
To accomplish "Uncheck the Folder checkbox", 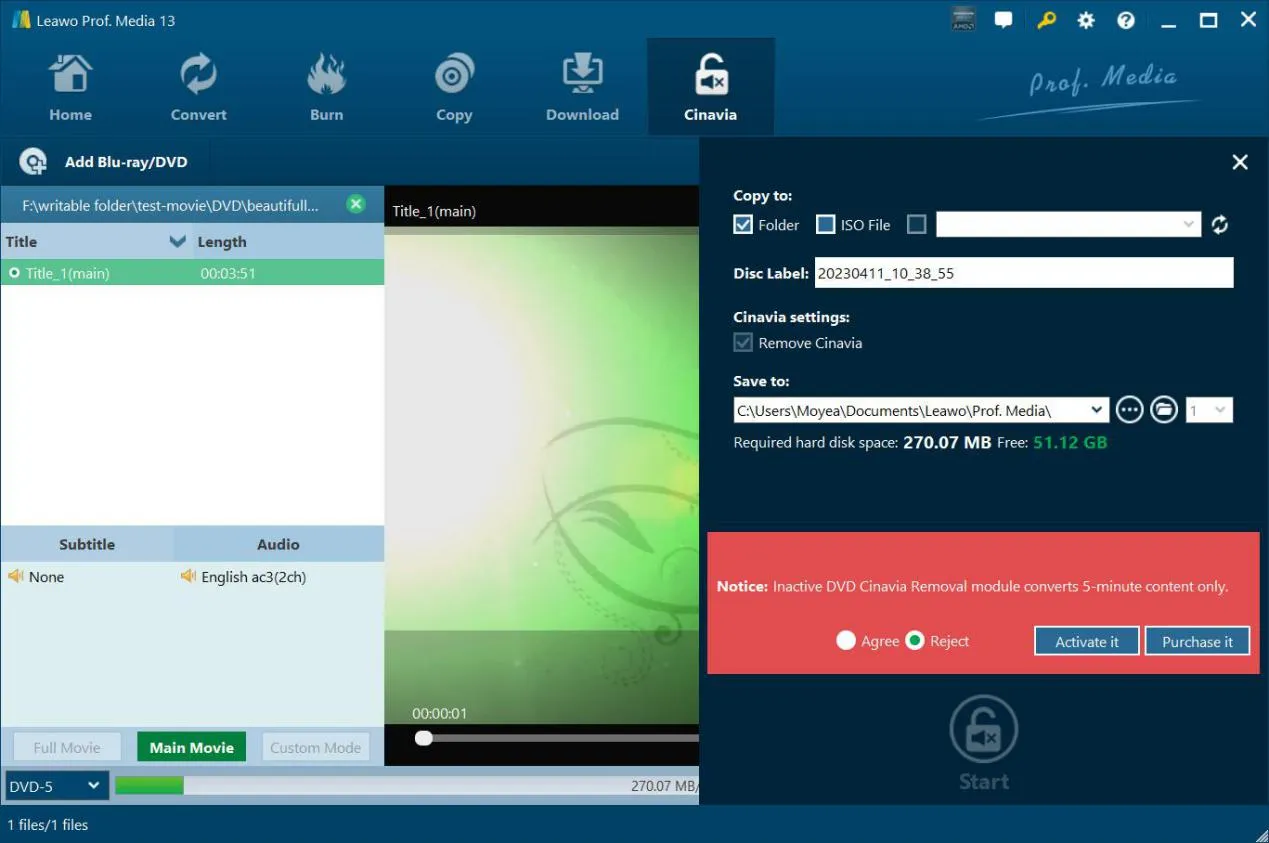I will pos(743,225).
